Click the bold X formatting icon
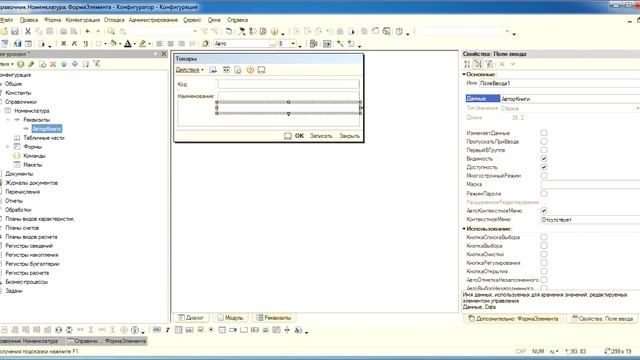640x360 pixels. click(x=64, y=44)
